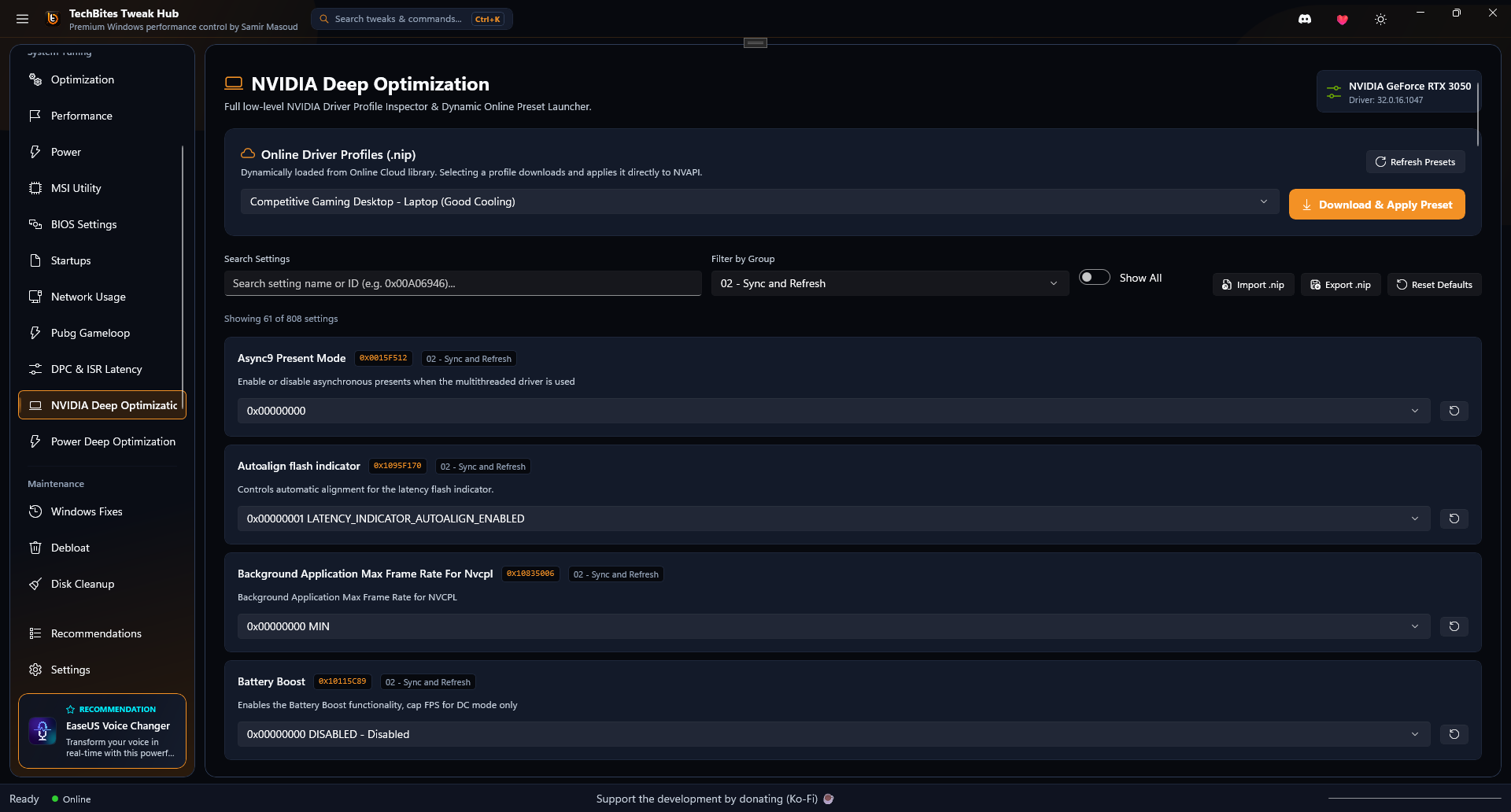Click Battery Boost group tag 02 - Sync and Refresh
Image resolution: width=1511 pixels, height=812 pixels.
tap(428, 682)
